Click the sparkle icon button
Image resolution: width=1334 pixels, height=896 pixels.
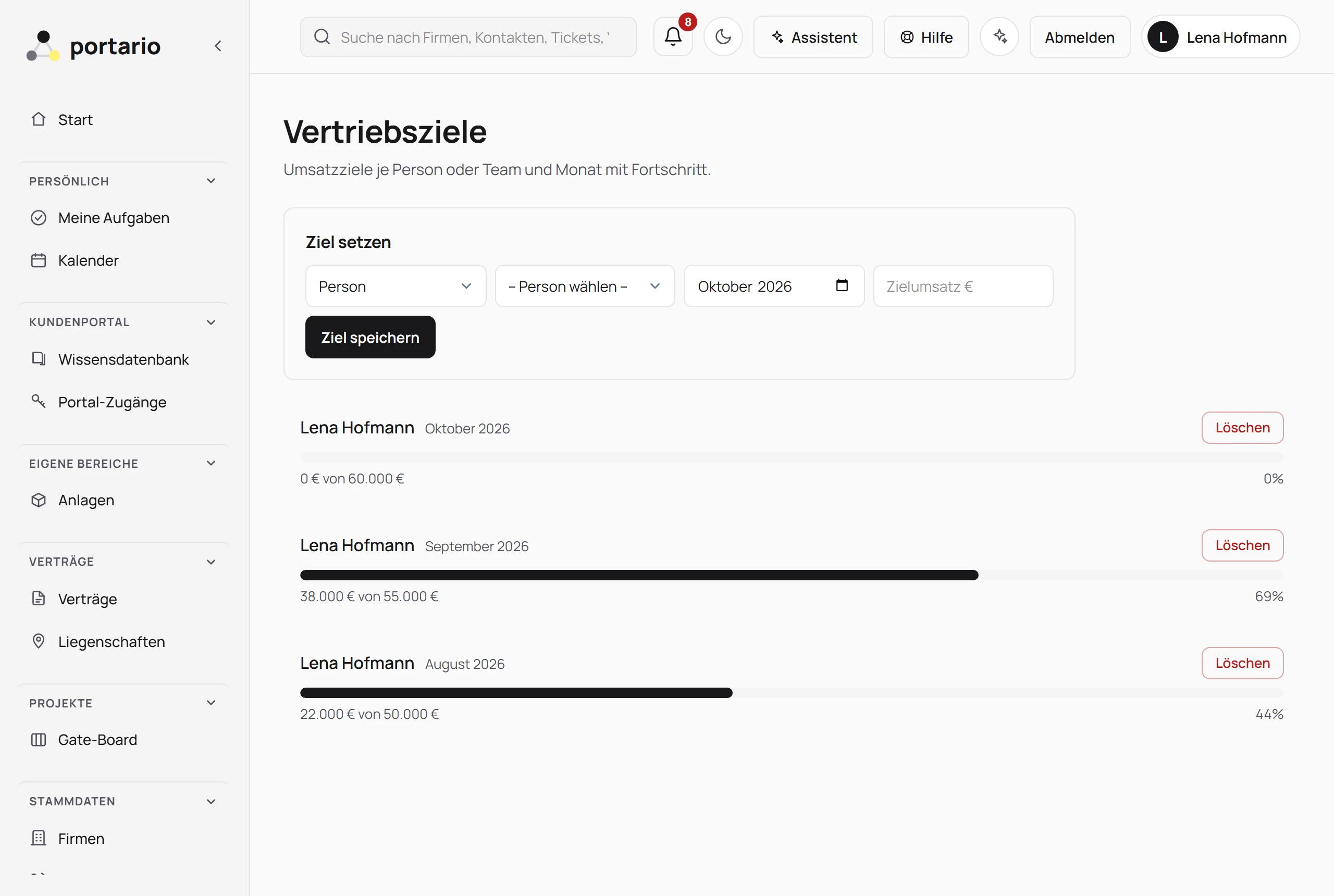pyautogui.click(x=999, y=37)
